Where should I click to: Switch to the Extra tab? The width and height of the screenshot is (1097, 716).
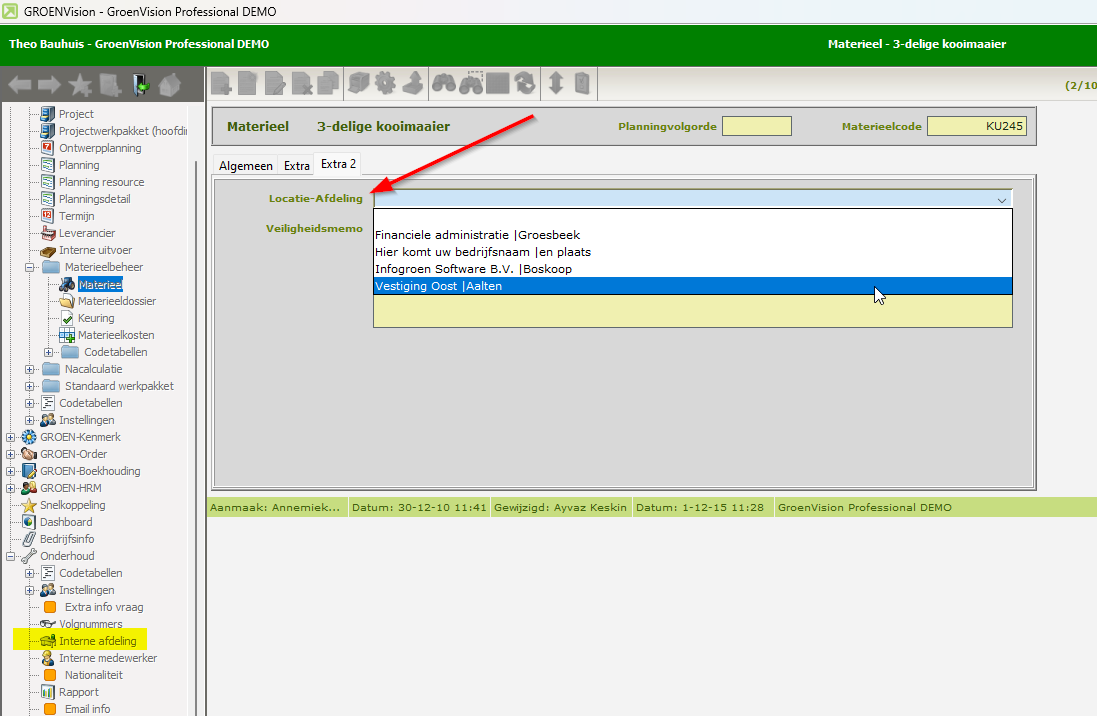tap(296, 165)
